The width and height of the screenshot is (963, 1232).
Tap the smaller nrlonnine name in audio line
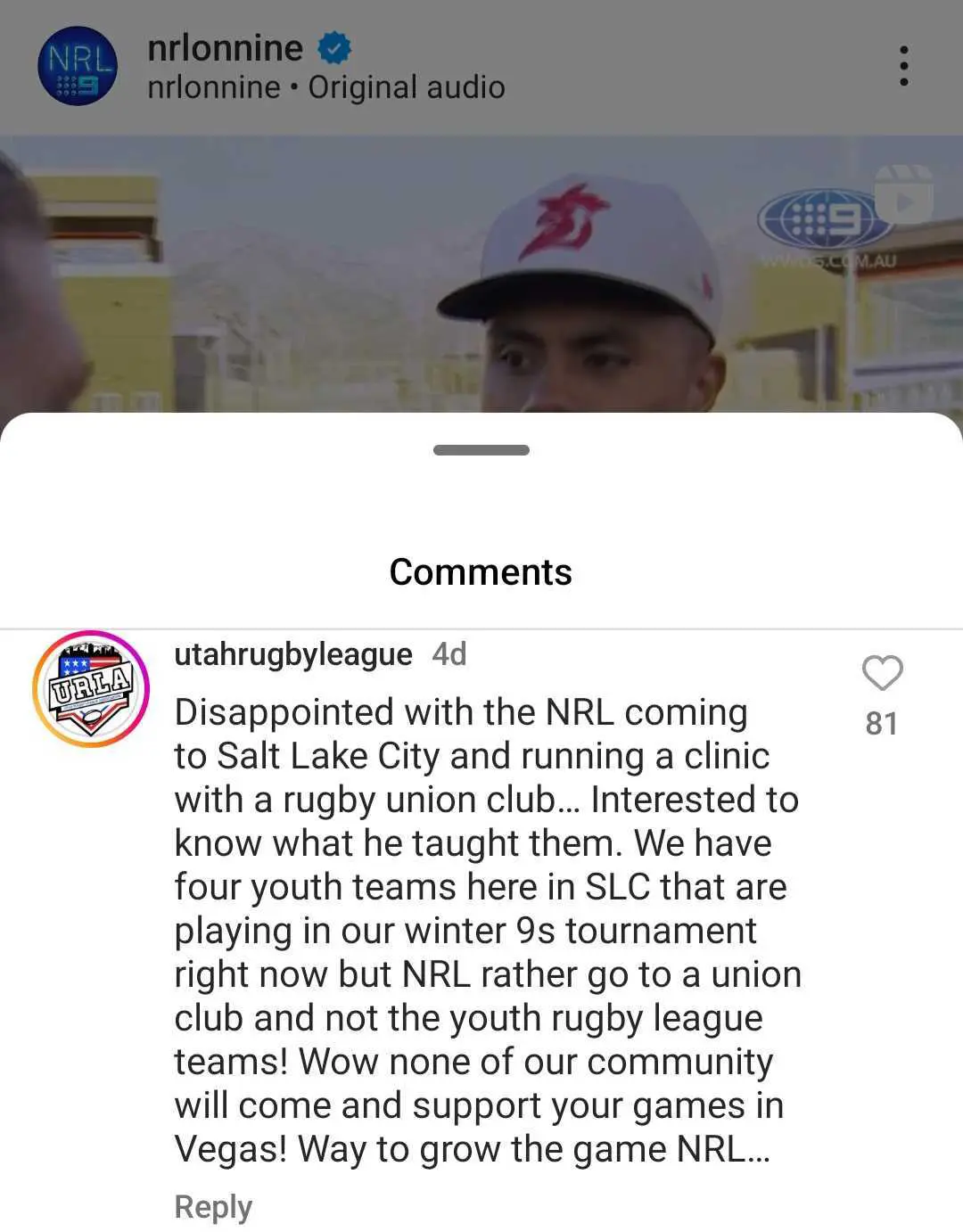[214, 87]
